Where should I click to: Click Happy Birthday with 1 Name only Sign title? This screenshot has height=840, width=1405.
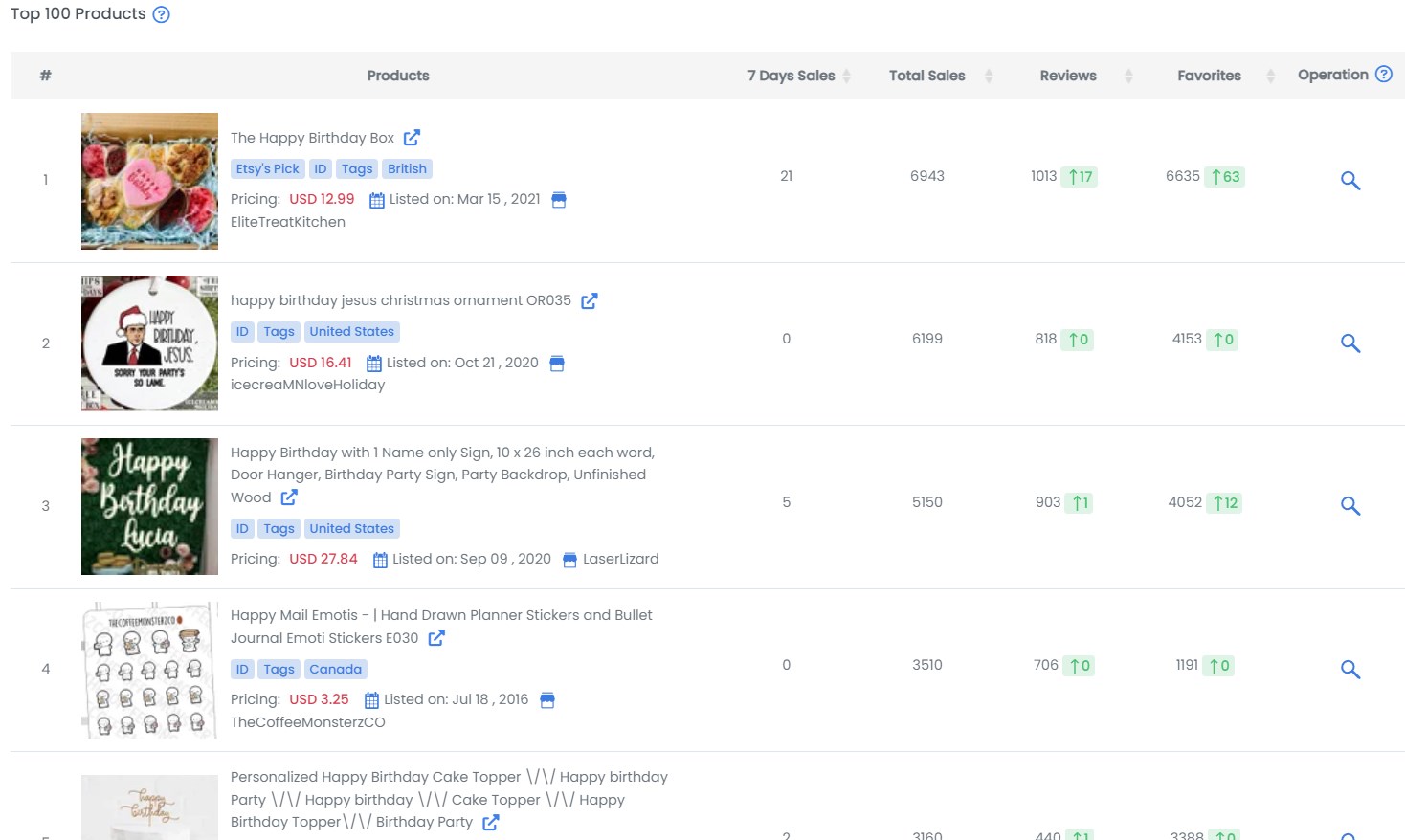point(442,475)
